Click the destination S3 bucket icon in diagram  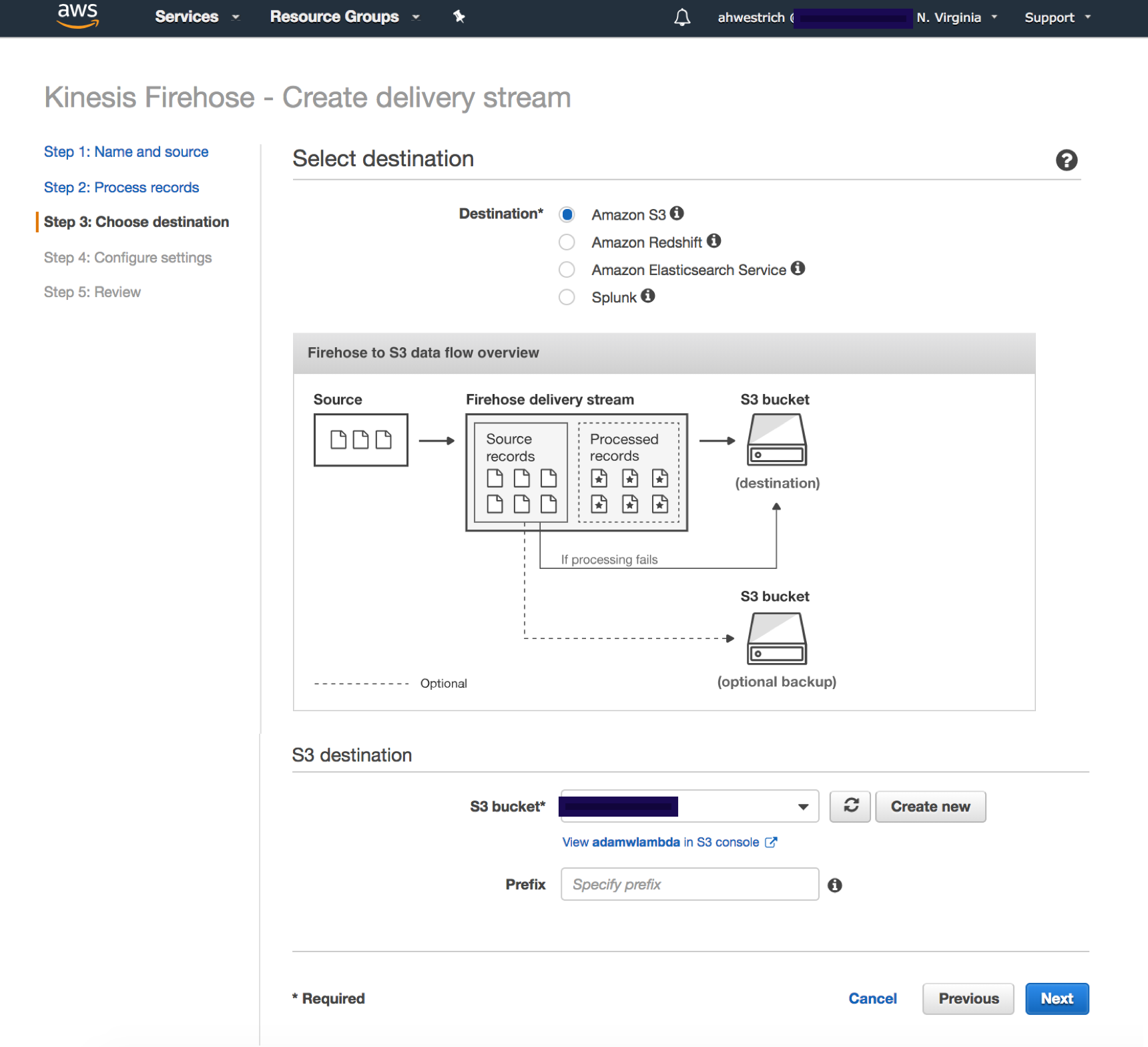[x=777, y=439]
